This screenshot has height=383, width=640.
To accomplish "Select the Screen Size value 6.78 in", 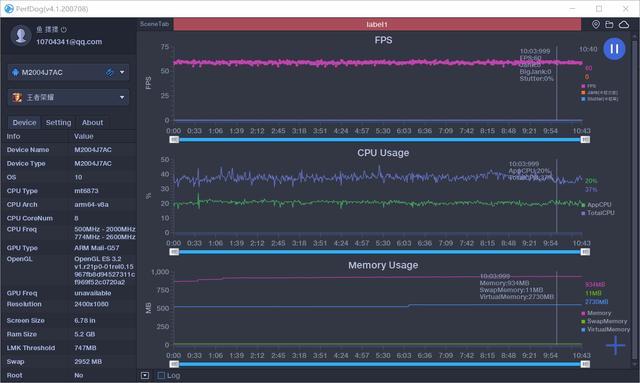I will pyautogui.click(x=85, y=321).
